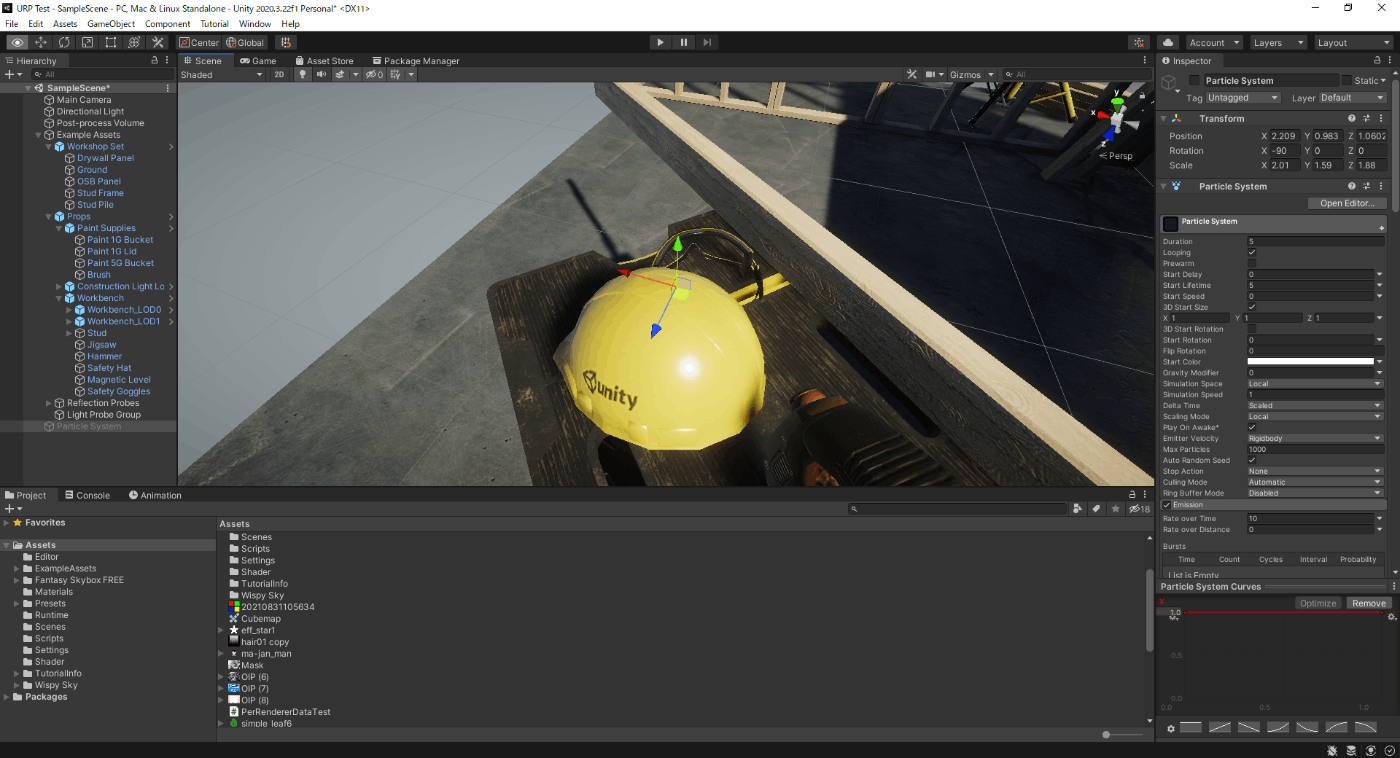1400x758 pixels.
Task: Click the Pause button
Action: coord(684,42)
